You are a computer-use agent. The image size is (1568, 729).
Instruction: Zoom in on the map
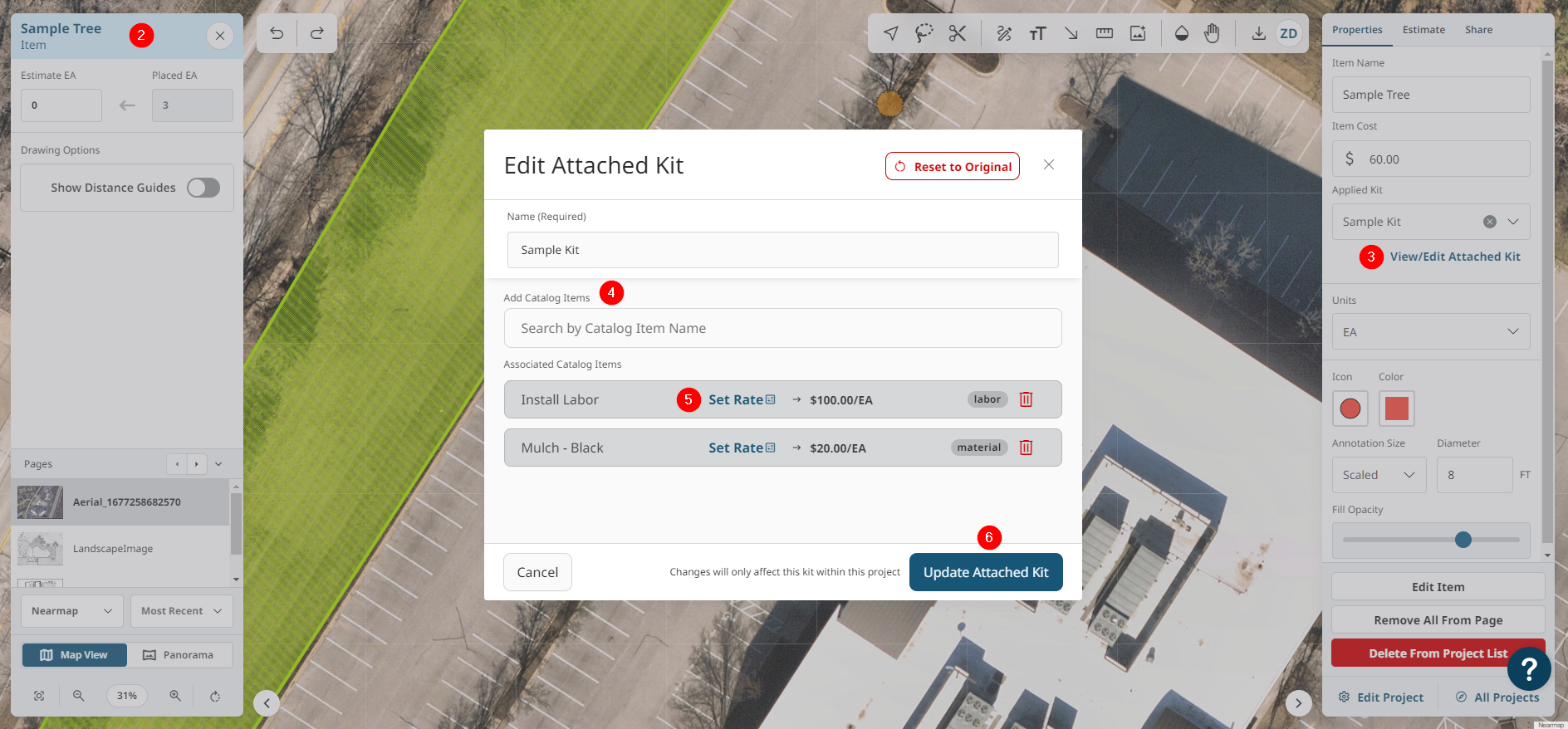tap(175, 696)
